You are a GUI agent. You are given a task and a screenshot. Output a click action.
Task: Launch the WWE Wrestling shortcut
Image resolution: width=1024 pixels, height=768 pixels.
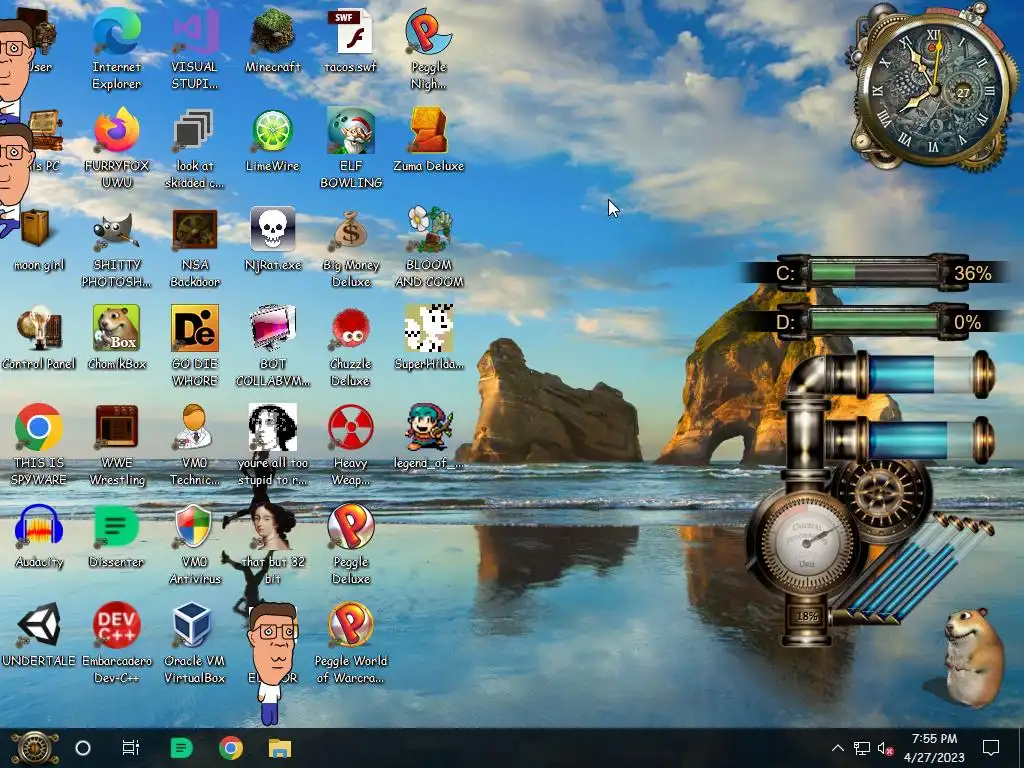116,428
